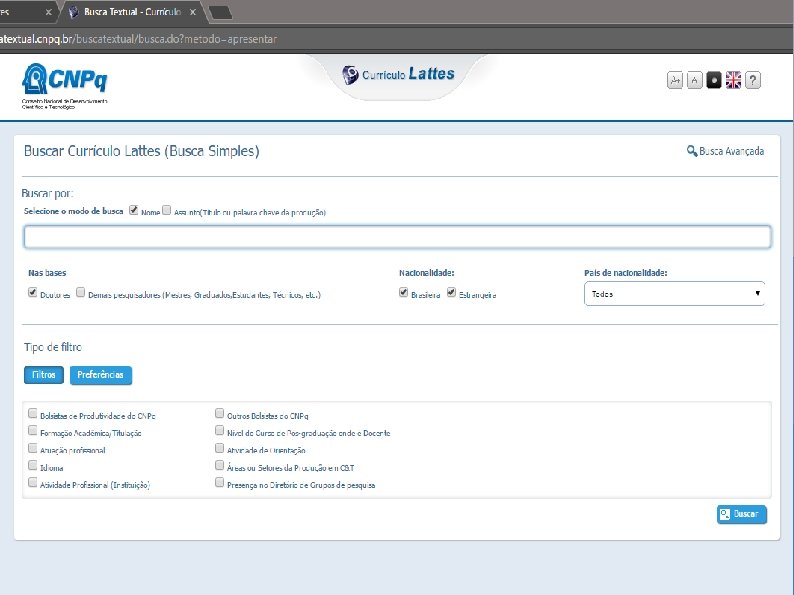Close the Busca Textual browser tab
Screen dimensions: 794x595
[x=193, y=12]
